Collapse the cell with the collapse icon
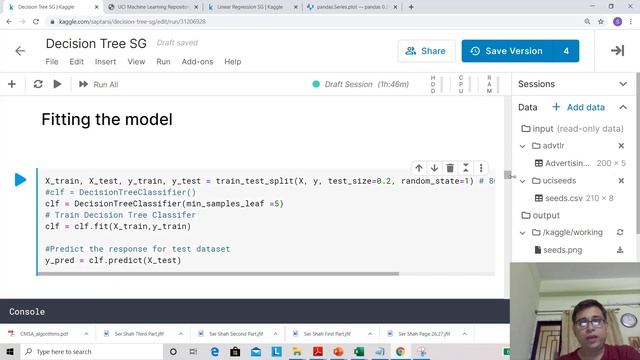 click(466, 168)
